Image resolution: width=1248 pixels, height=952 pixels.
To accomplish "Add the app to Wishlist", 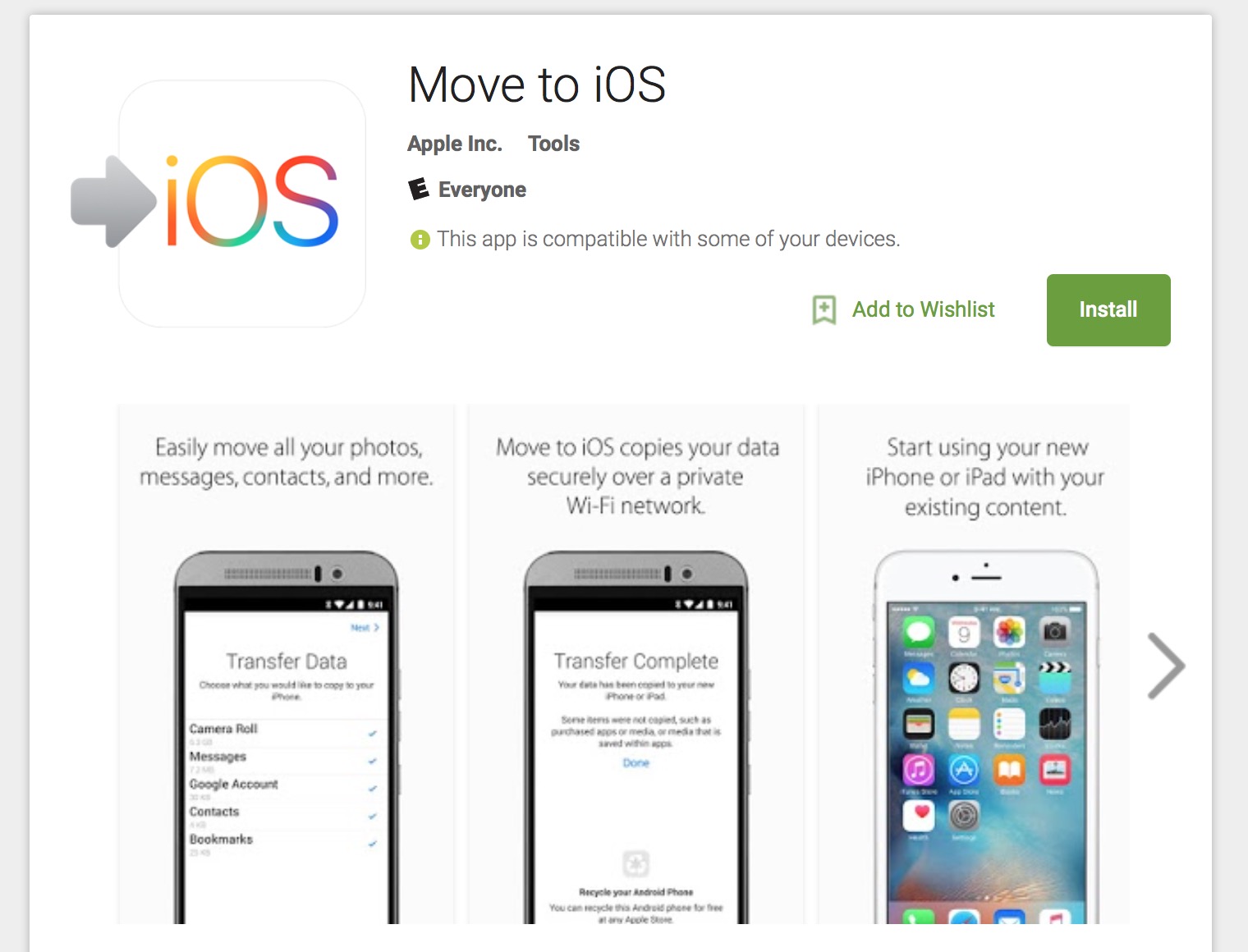I will click(x=923, y=309).
